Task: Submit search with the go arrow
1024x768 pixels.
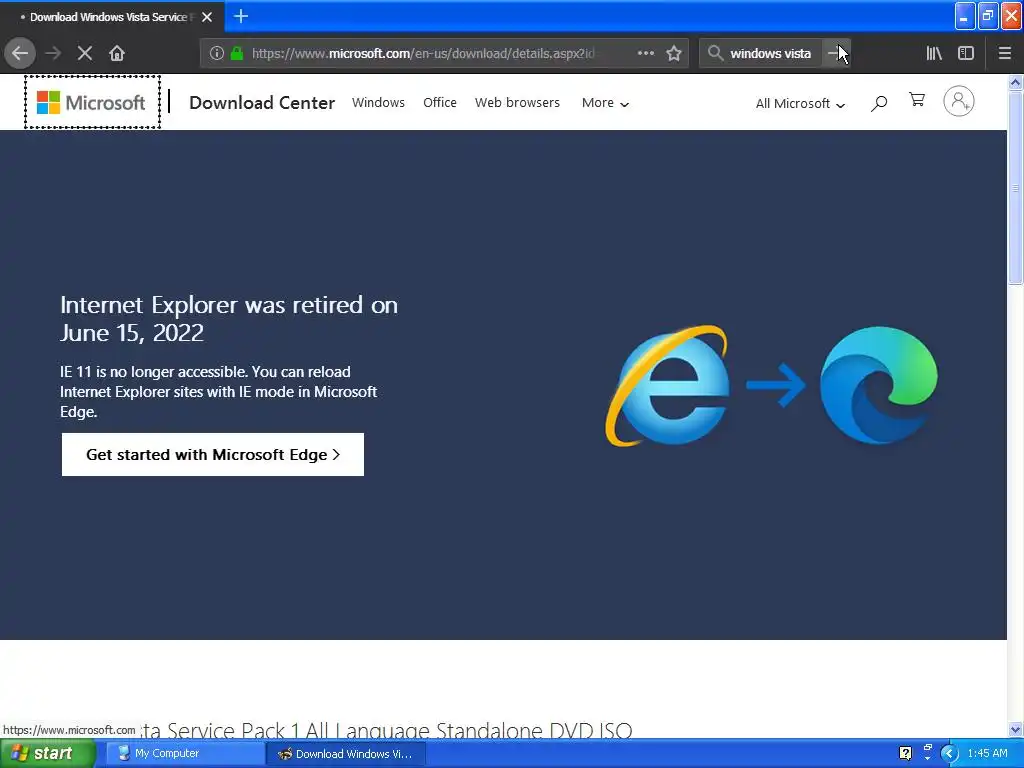Action: 835,53
